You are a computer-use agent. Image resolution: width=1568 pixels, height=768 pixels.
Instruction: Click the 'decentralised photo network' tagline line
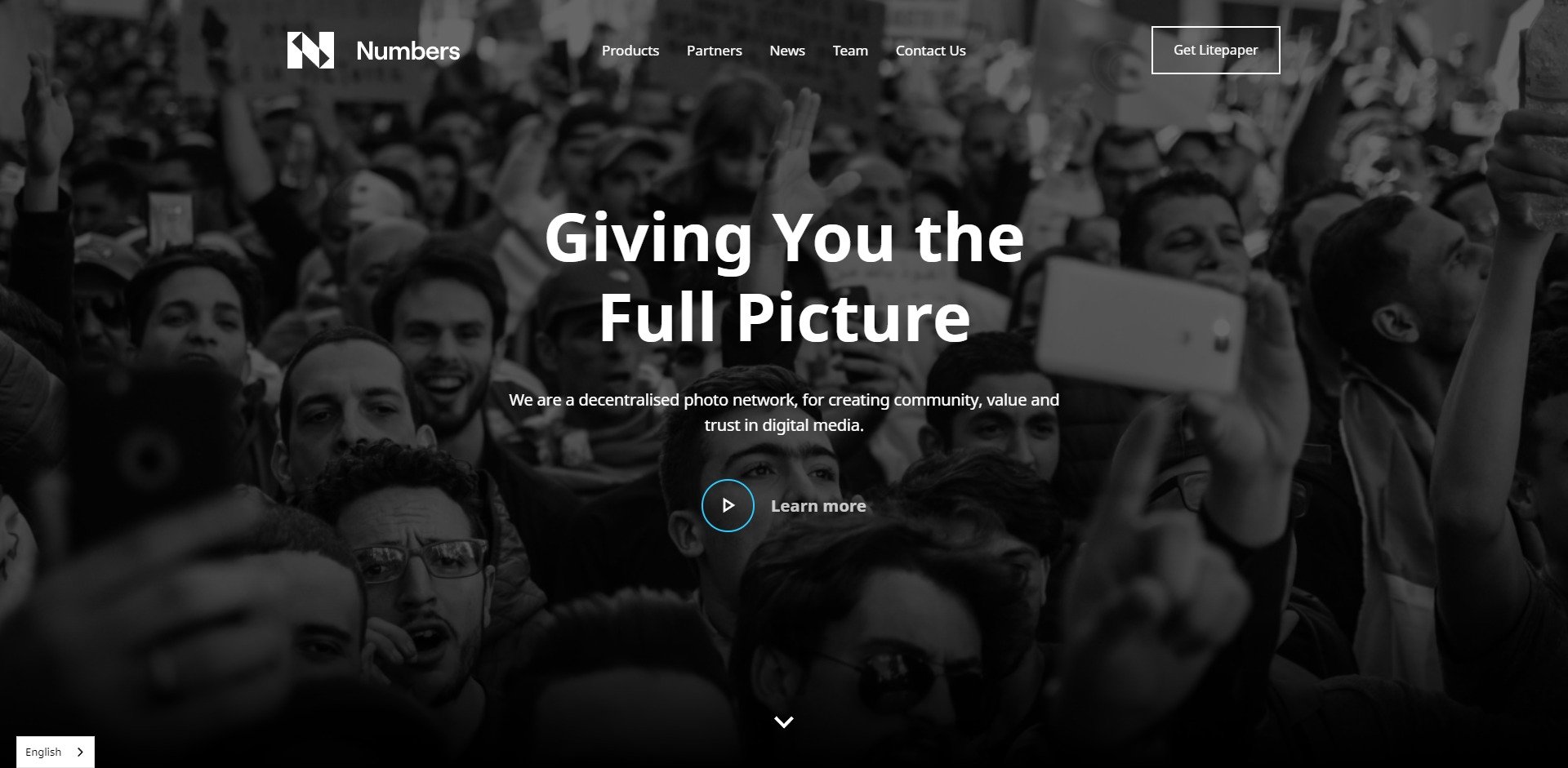(784, 400)
